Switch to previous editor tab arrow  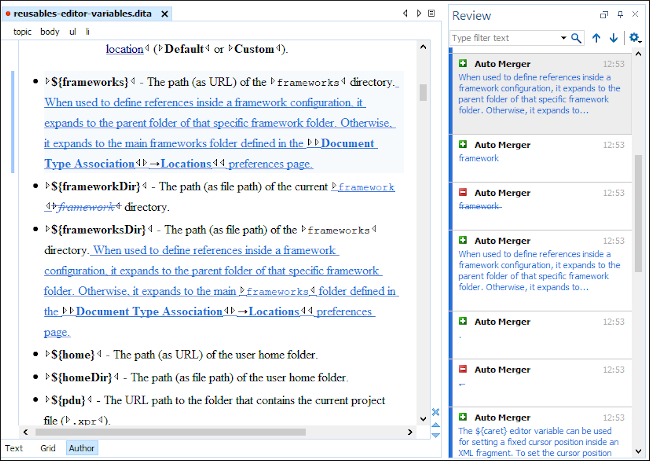tap(405, 14)
